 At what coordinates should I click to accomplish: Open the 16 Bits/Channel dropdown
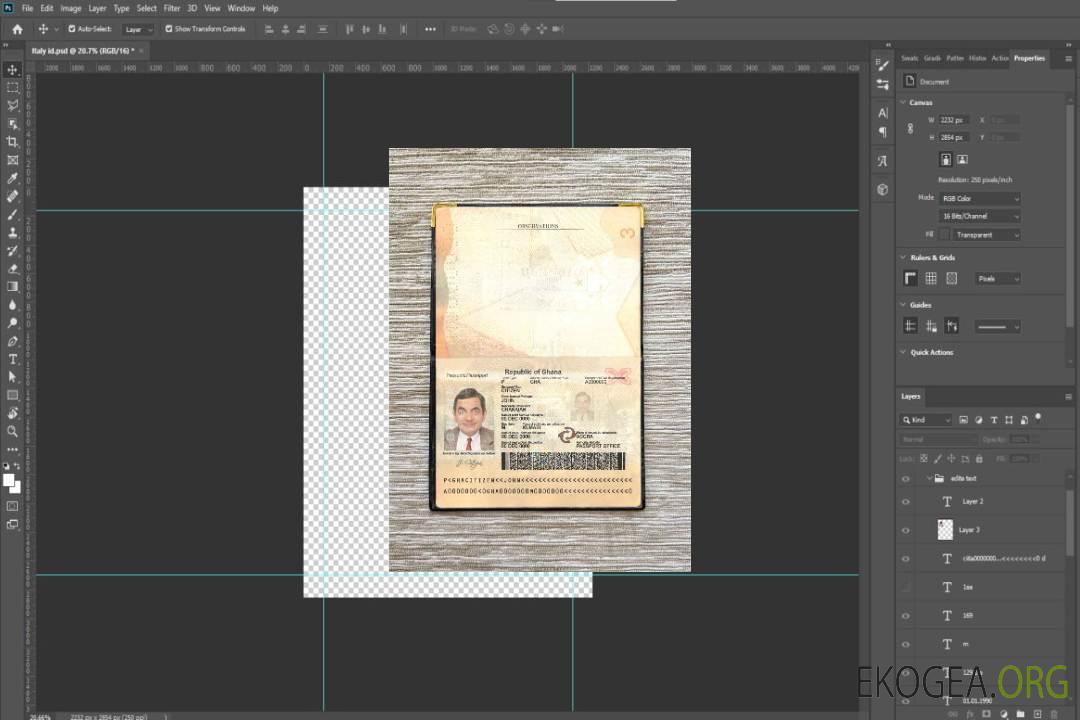[x=979, y=216]
